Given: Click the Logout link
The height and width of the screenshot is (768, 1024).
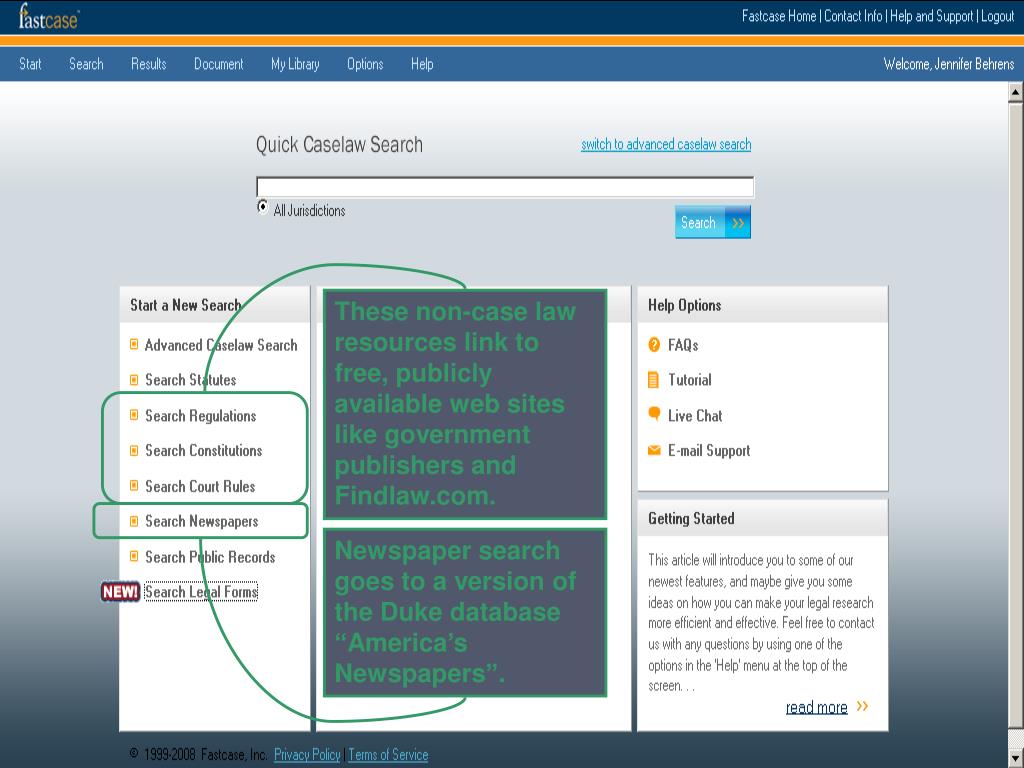Looking at the screenshot, I should tap(997, 16).
